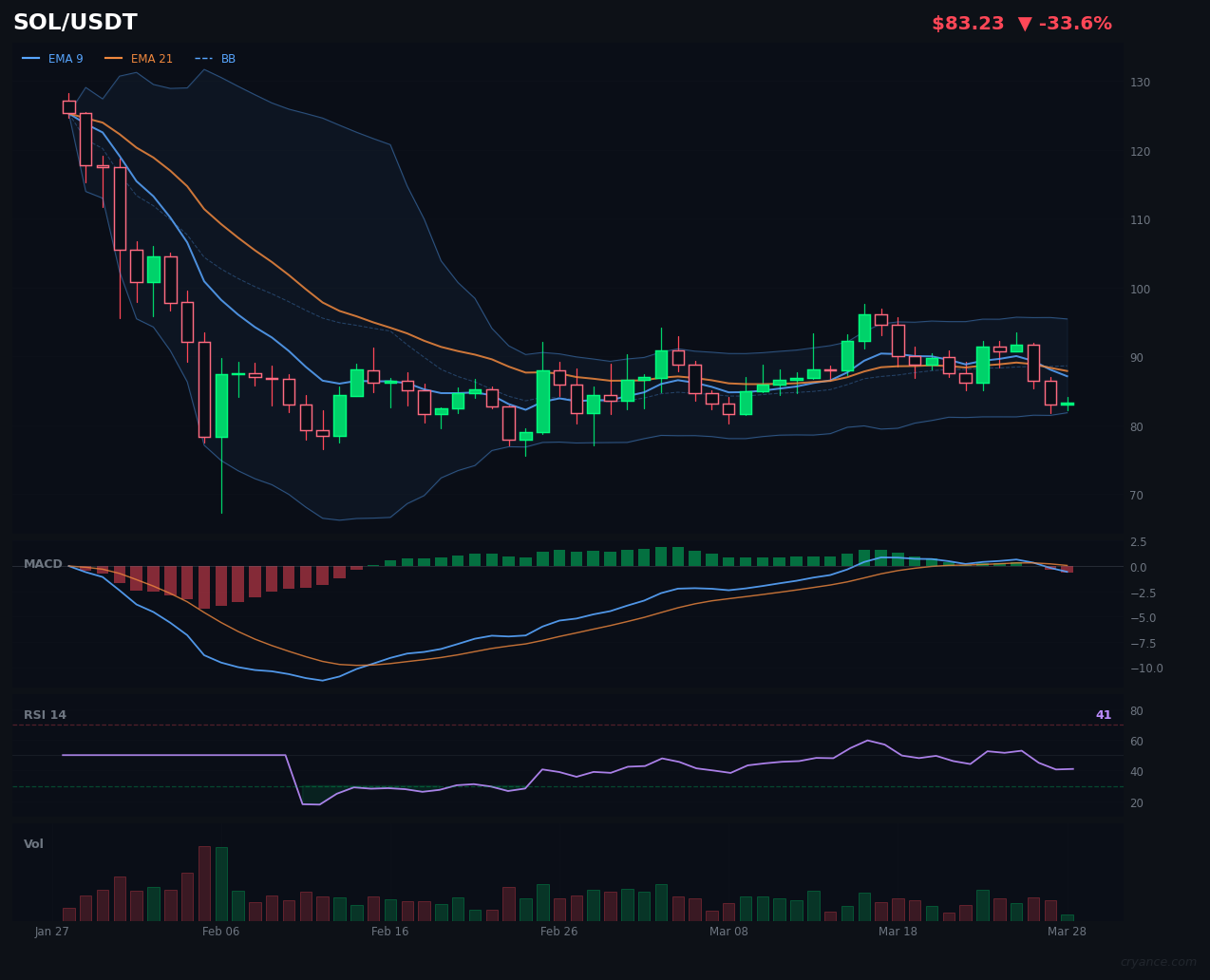This screenshot has height=980, width=1210.
Task: Select the Feb 16 date label
Action: pyautogui.click(x=389, y=932)
